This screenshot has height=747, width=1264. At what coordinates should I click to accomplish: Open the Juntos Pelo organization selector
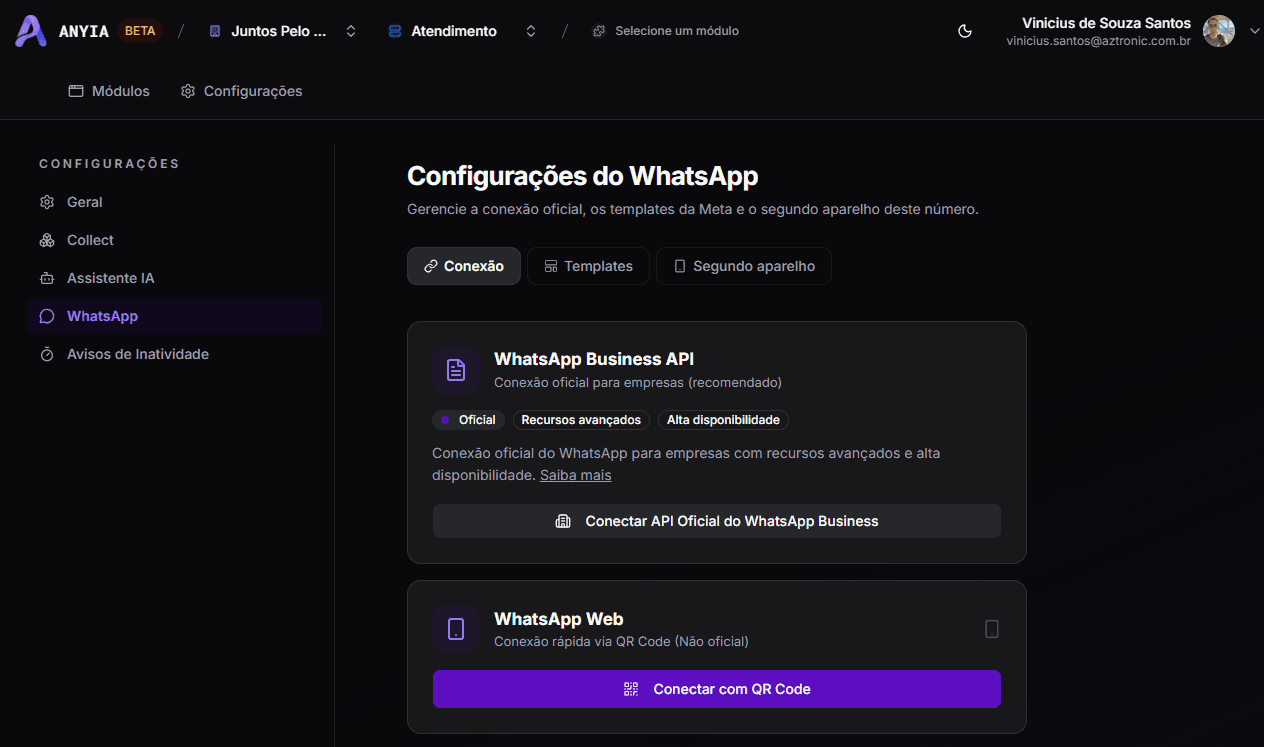point(283,31)
